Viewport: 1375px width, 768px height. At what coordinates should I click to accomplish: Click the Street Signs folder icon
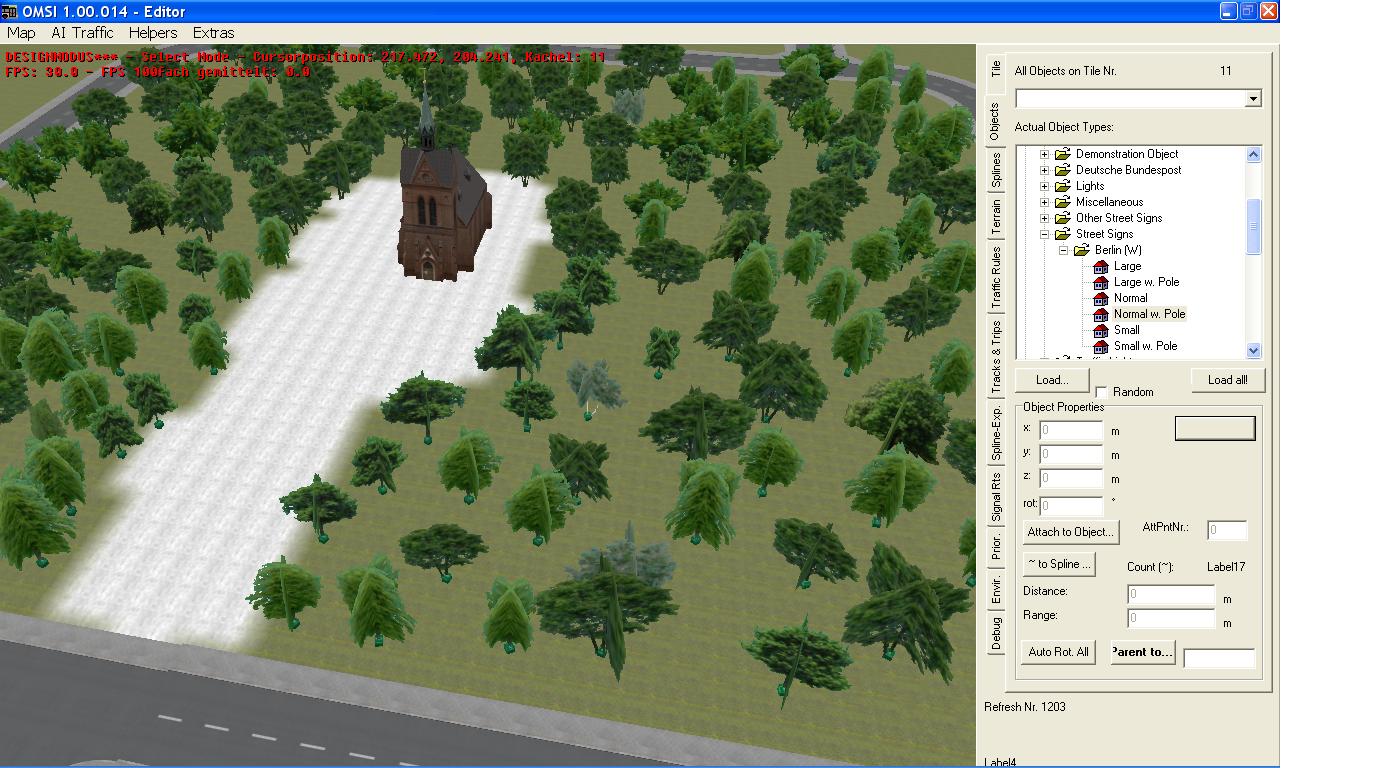[x=1062, y=234]
